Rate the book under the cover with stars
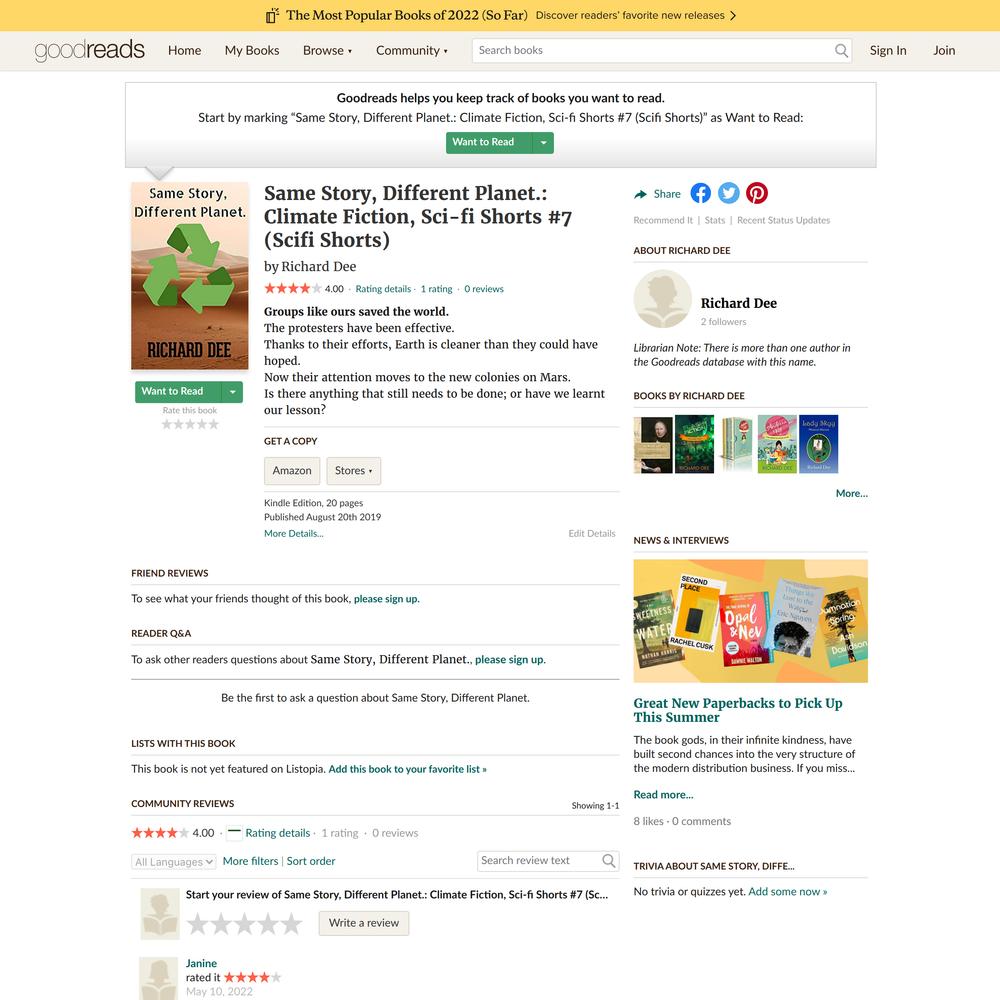Screen dimensions: 1000x1000 tap(190, 424)
